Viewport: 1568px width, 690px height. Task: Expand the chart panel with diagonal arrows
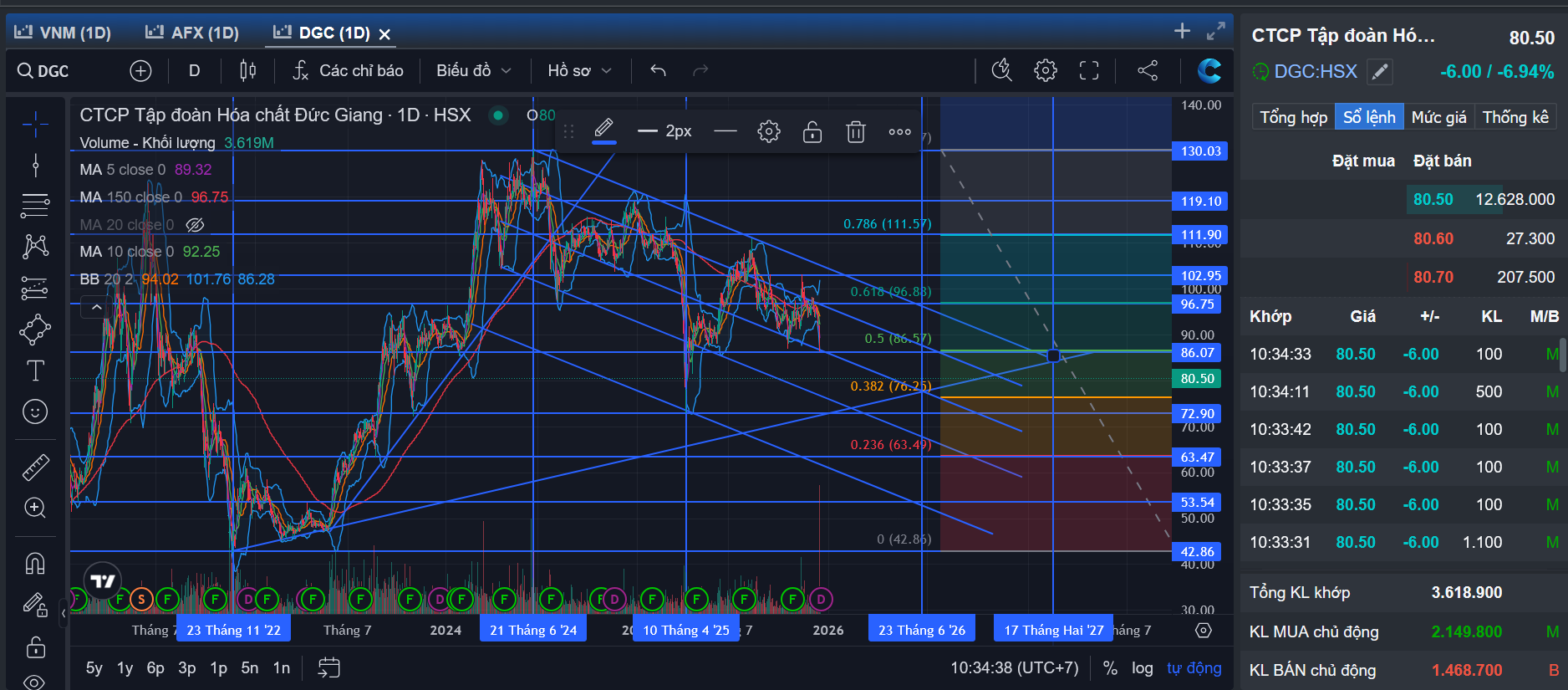(1216, 31)
